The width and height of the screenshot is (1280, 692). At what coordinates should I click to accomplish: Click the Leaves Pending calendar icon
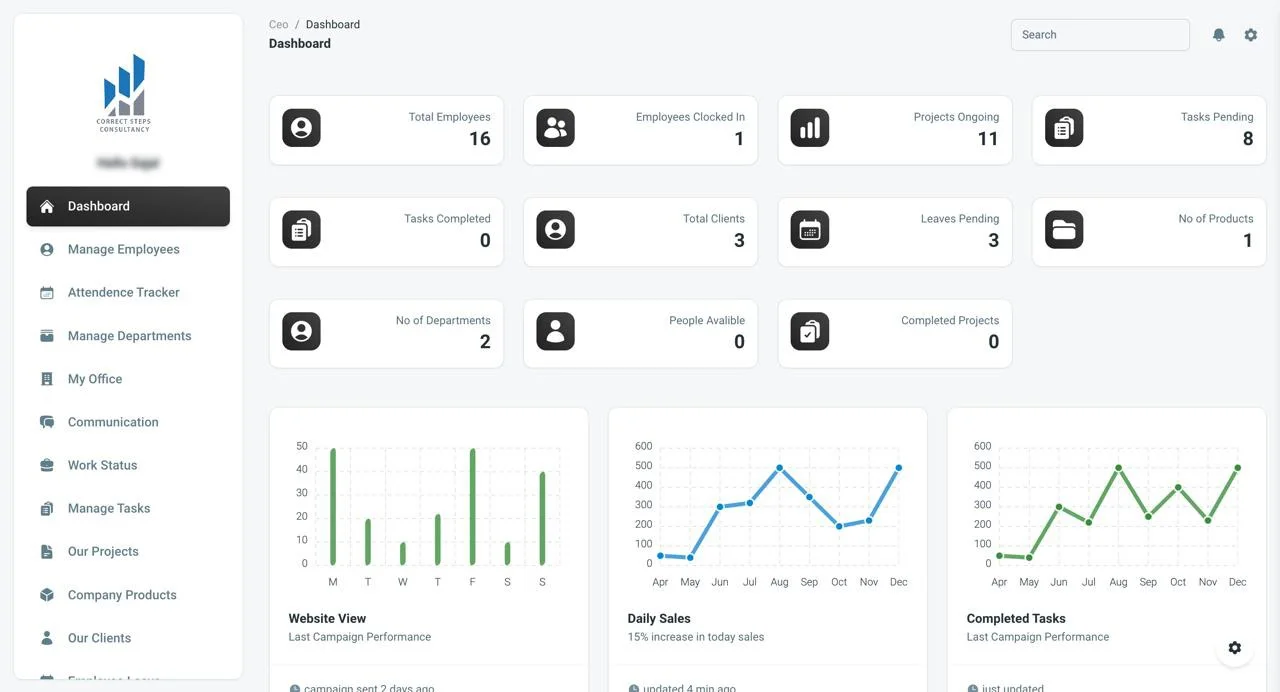(x=809, y=230)
